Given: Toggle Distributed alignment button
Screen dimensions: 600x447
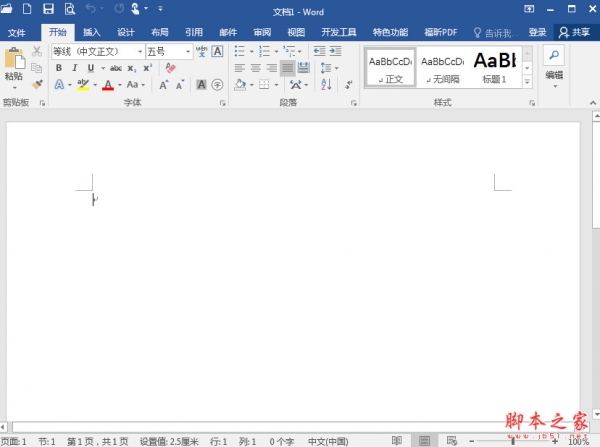Looking at the screenshot, I should [303, 68].
